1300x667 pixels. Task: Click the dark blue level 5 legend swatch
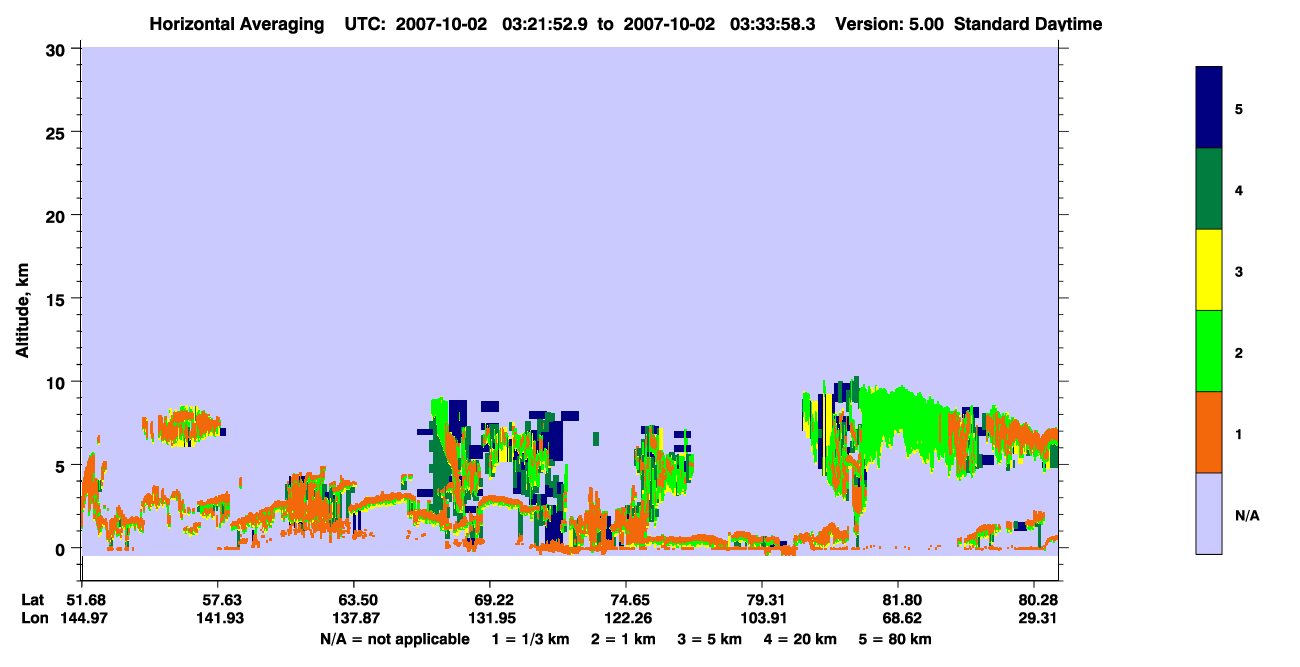click(1209, 107)
